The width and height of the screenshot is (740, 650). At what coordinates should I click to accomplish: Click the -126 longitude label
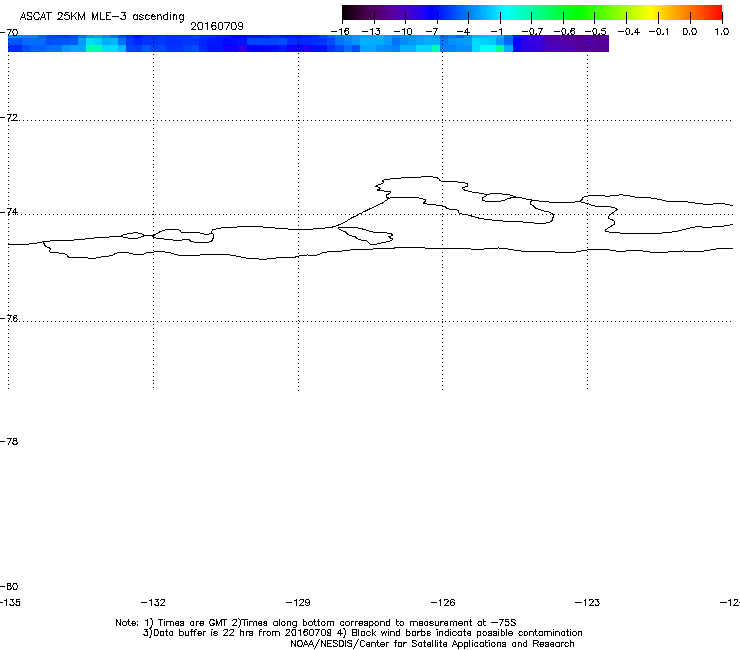point(443,603)
